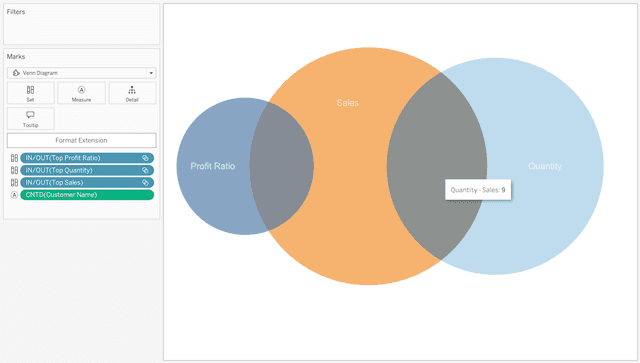Screen dimensions: 640x363
Task: Select the Profit Ratio circle
Action: coord(212,166)
